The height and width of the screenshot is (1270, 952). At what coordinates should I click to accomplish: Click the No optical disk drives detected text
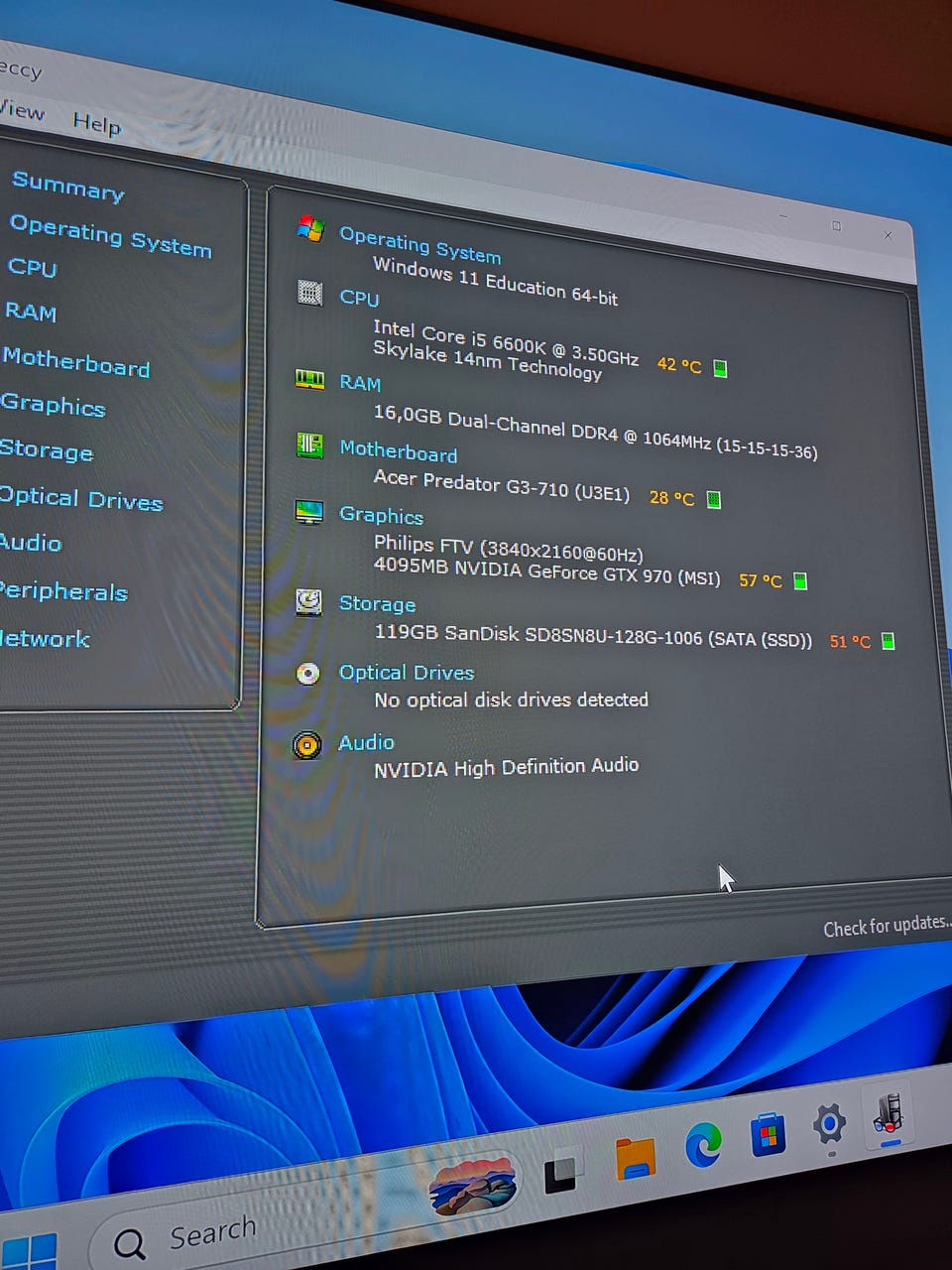click(x=511, y=699)
